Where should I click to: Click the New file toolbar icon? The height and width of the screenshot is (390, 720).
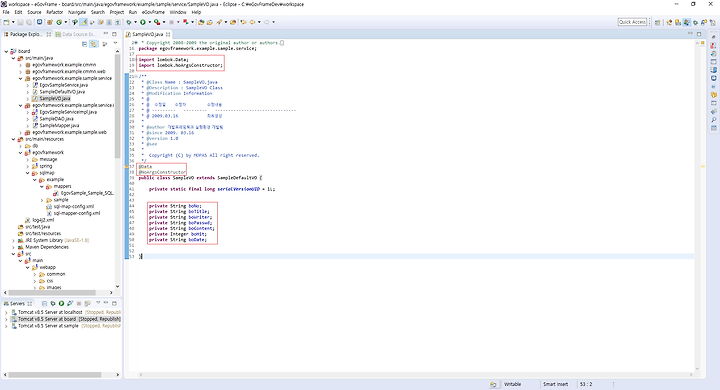[x=6, y=22]
